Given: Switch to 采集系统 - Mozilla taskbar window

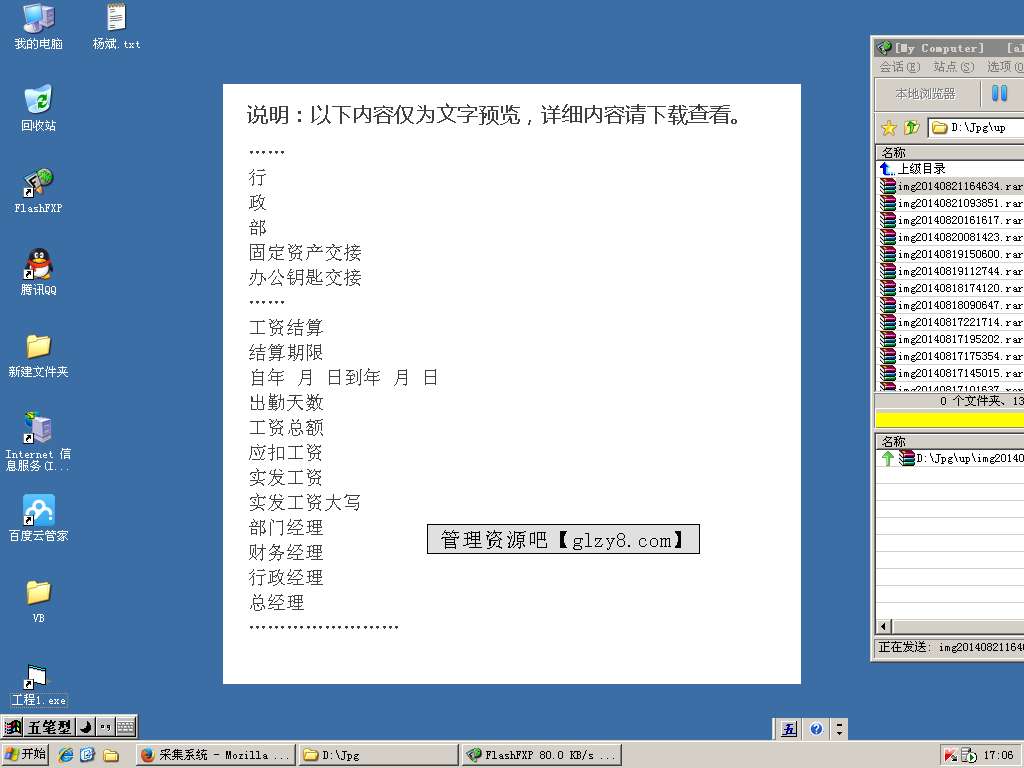Looking at the screenshot, I should coord(216,755).
